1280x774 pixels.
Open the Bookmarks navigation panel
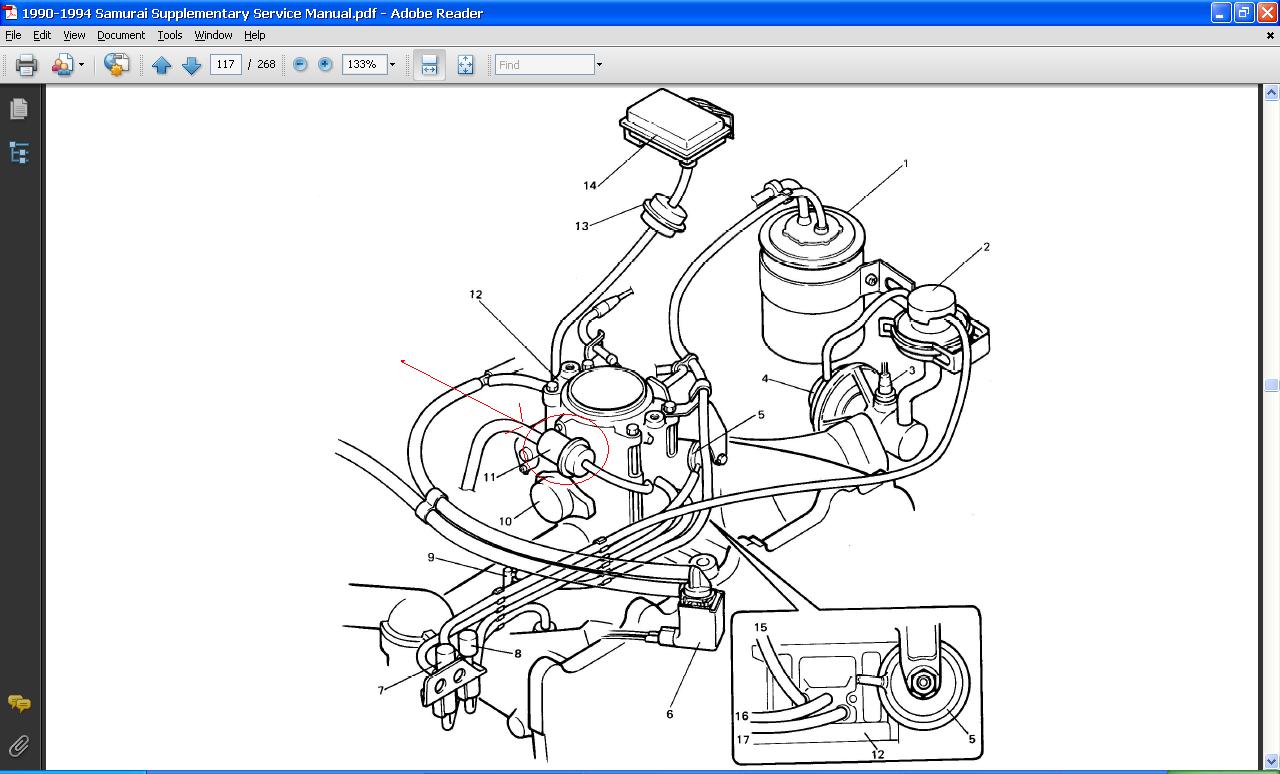pyautogui.click(x=19, y=153)
